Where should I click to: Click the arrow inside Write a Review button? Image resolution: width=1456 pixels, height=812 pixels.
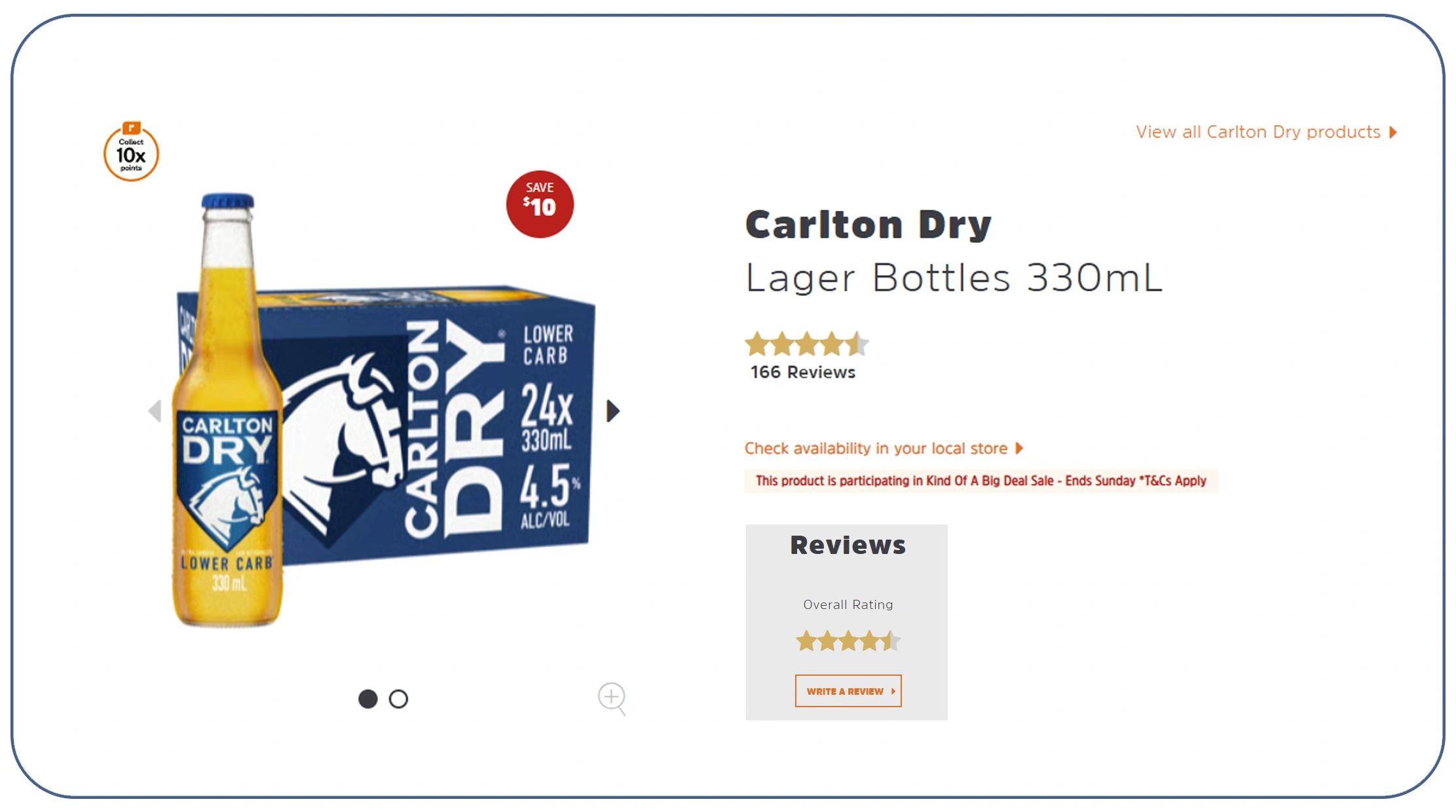click(x=893, y=691)
